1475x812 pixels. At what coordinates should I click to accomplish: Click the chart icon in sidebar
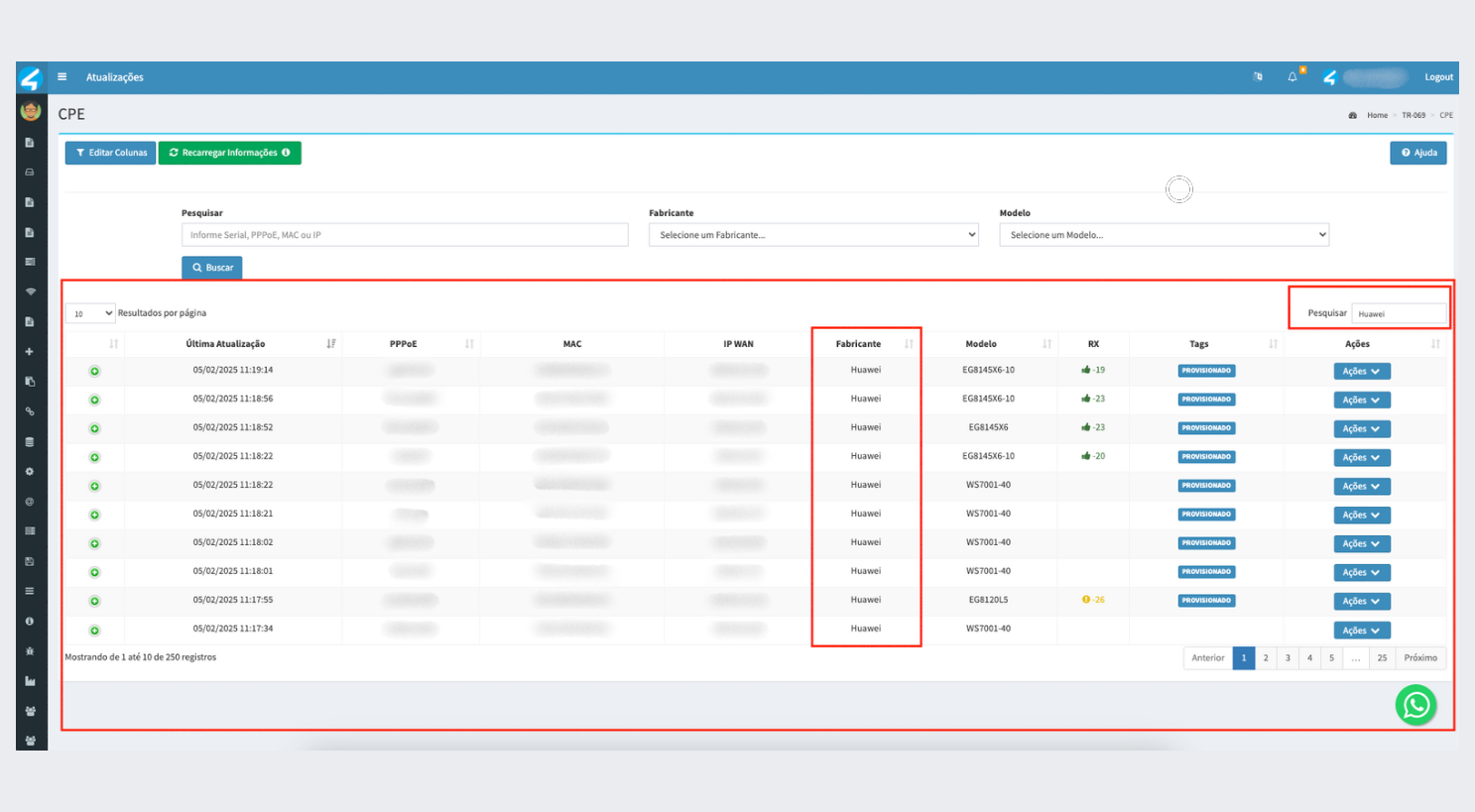(x=30, y=681)
